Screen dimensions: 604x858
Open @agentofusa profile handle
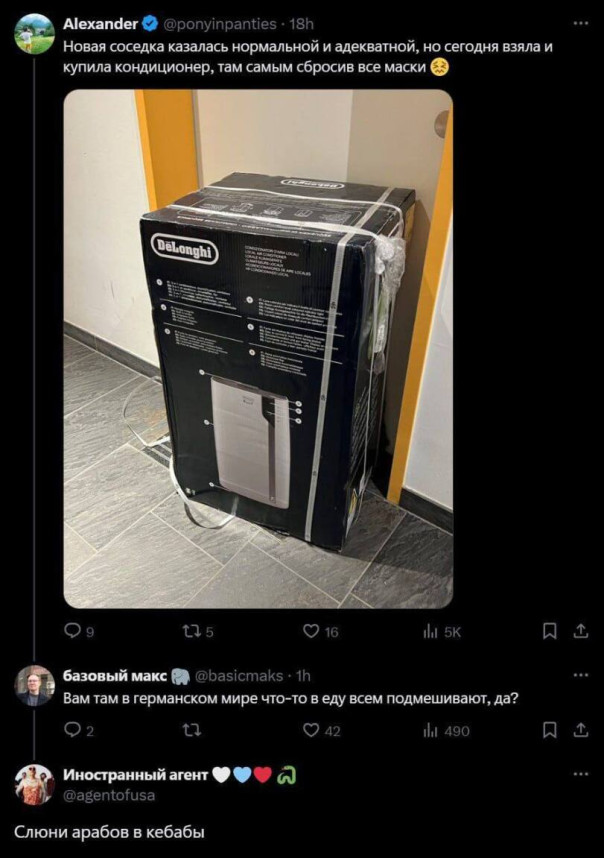click(x=109, y=795)
